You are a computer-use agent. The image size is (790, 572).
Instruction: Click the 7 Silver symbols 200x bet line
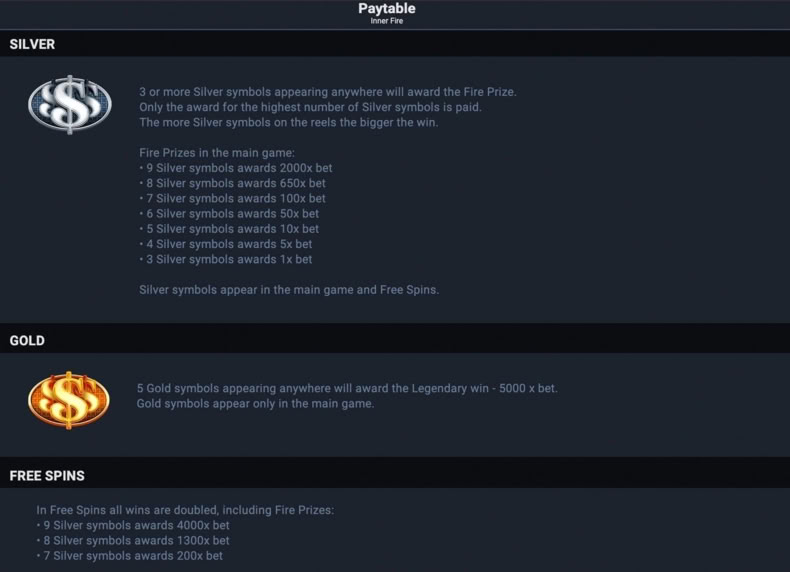click(129, 555)
